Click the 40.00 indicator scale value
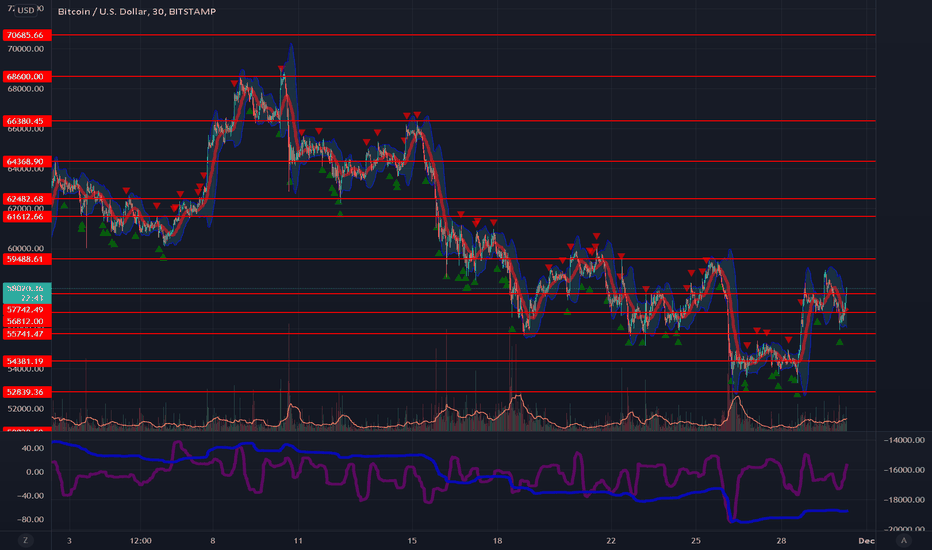The image size is (932, 550). click(x=33, y=448)
